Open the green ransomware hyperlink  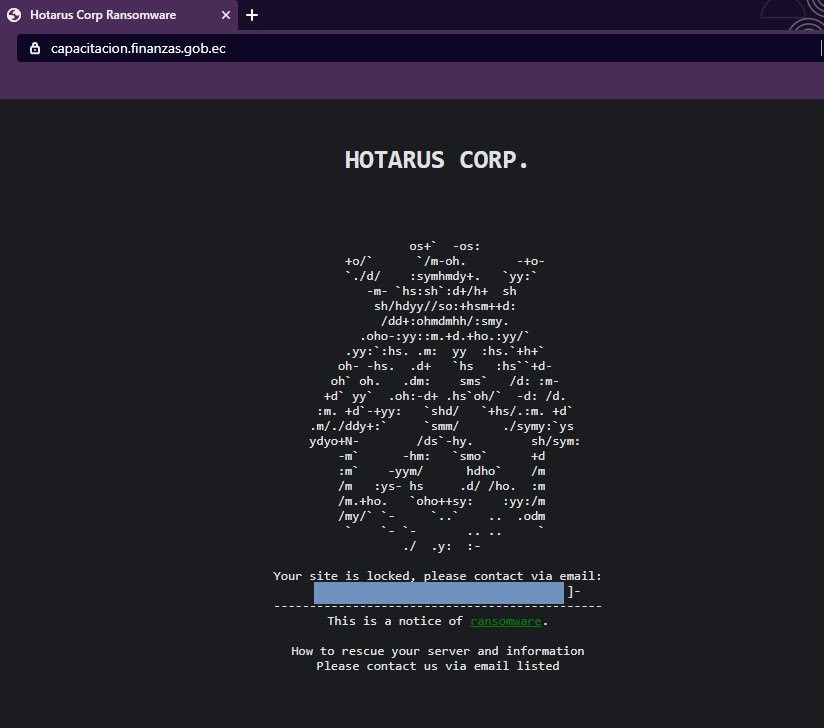505,621
